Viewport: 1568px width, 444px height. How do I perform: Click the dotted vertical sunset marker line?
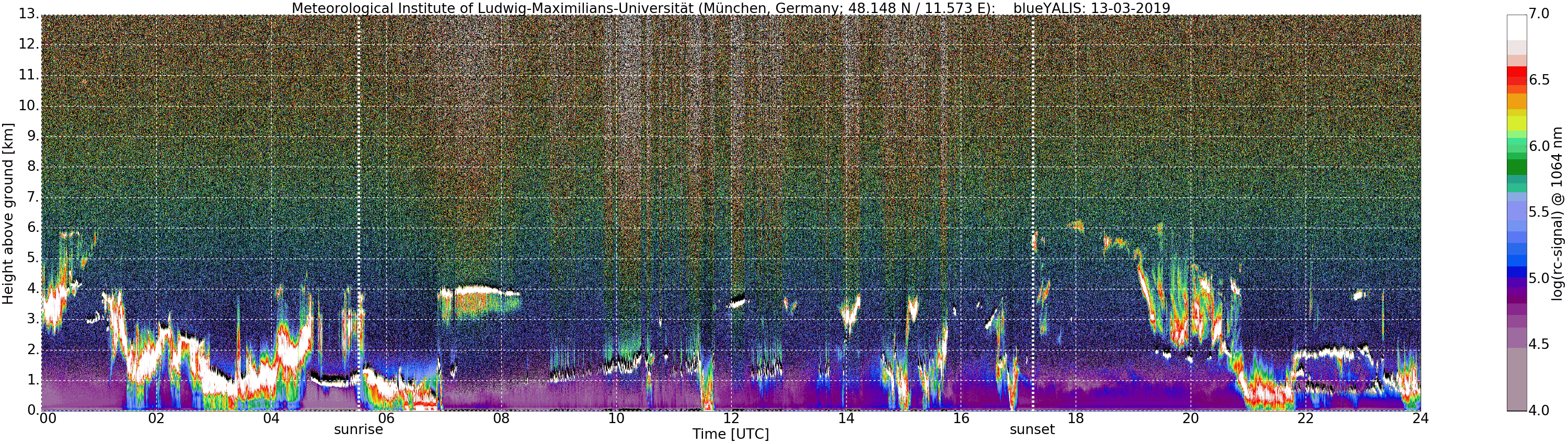pyautogui.click(x=1033, y=213)
